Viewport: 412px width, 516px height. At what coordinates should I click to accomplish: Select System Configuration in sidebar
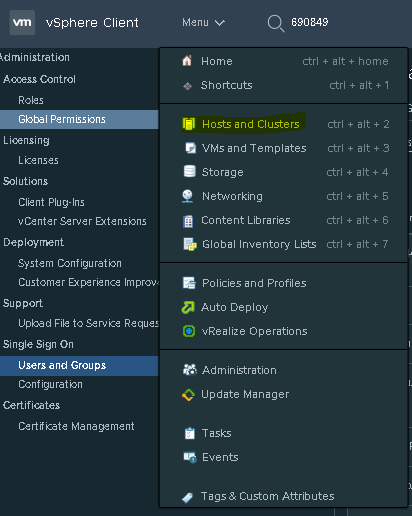[x=70, y=263]
